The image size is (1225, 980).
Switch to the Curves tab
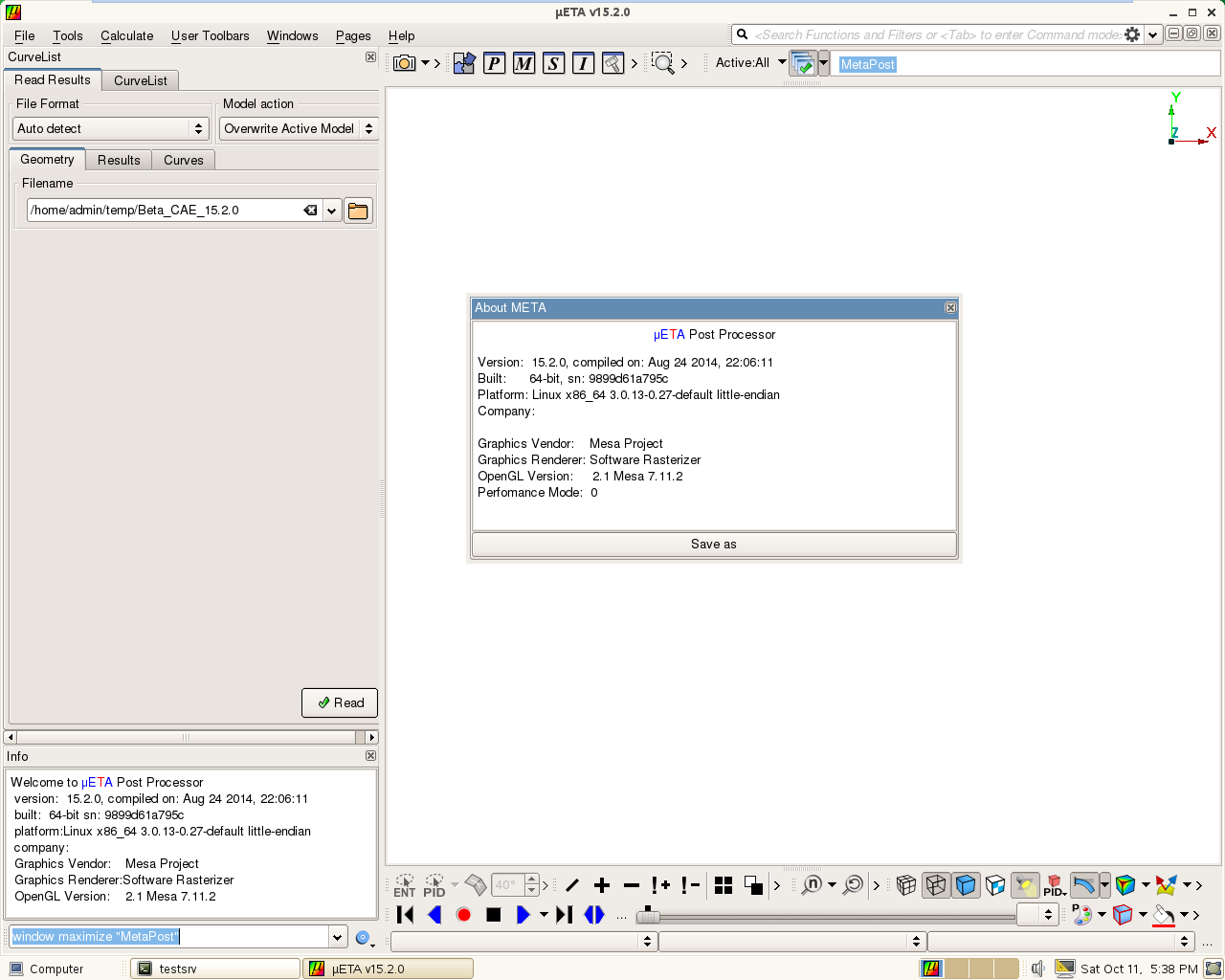(184, 160)
